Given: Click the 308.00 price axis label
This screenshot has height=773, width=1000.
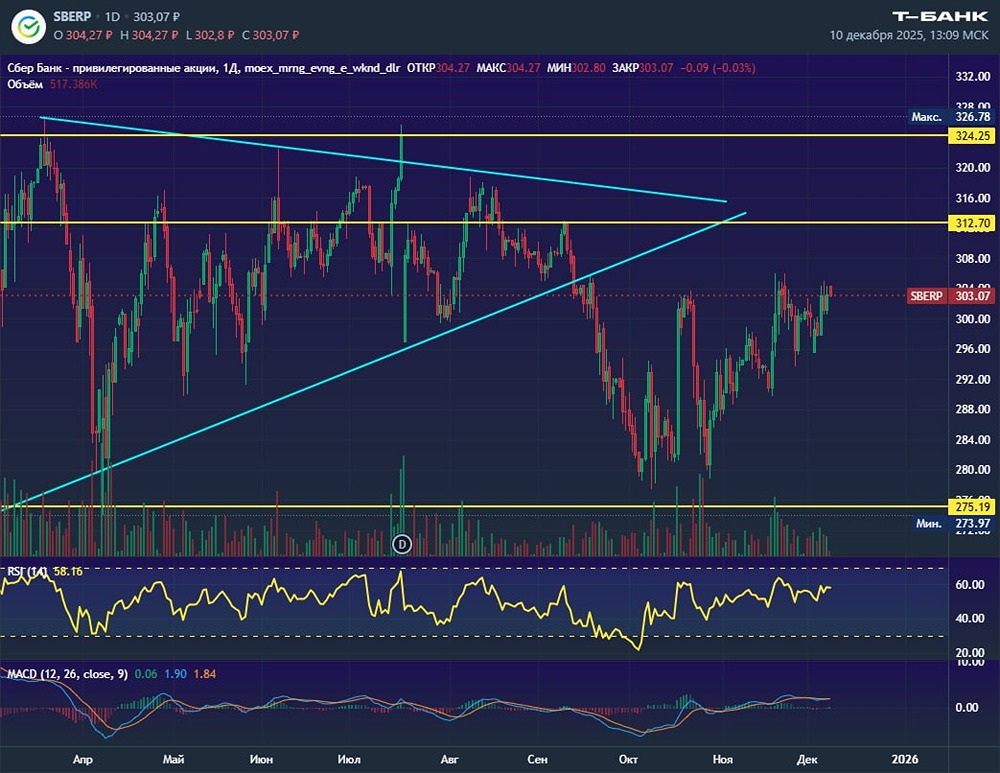Looking at the screenshot, I should click(x=973, y=259).
